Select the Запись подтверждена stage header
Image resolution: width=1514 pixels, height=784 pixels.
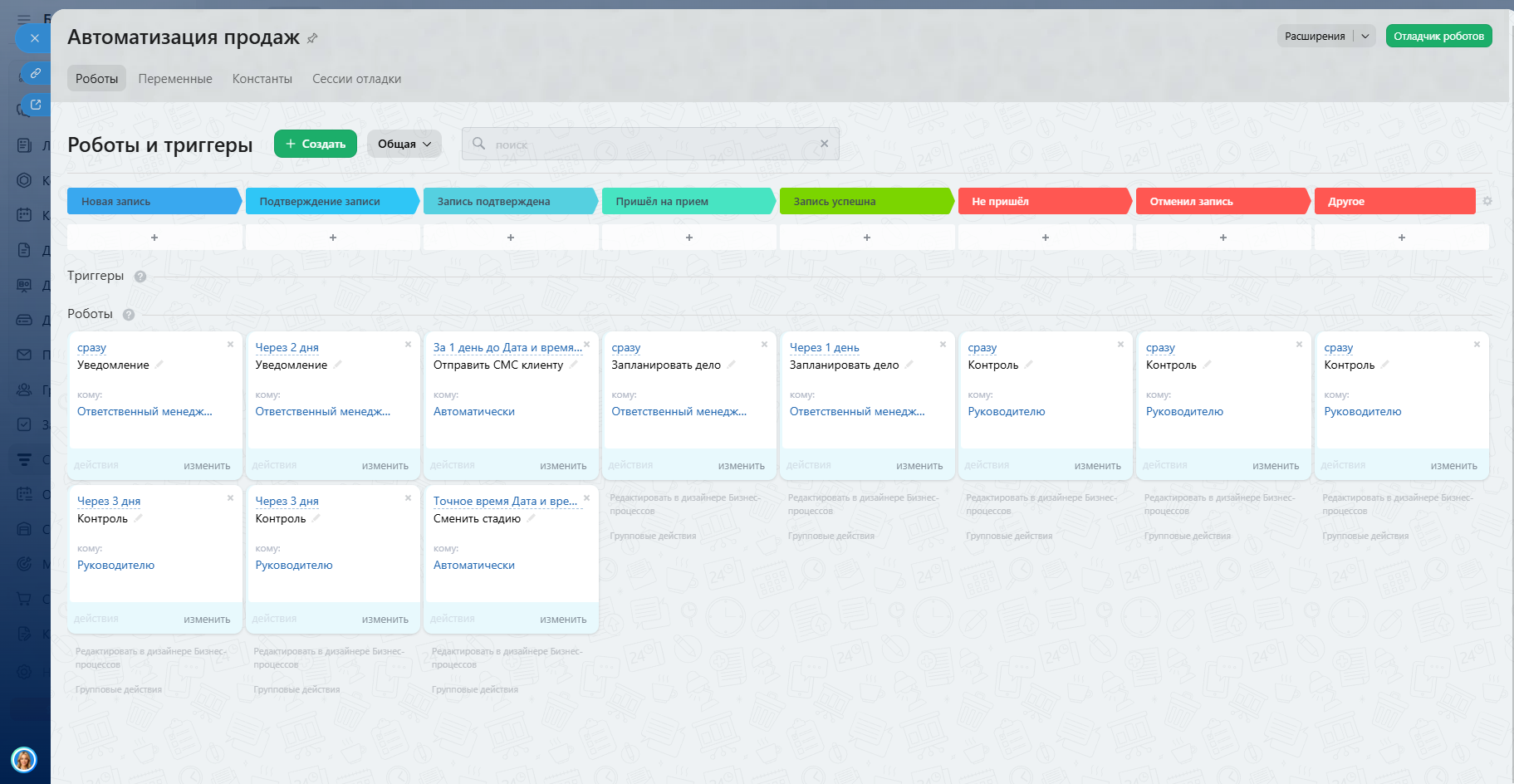click(x=511, y=201)
